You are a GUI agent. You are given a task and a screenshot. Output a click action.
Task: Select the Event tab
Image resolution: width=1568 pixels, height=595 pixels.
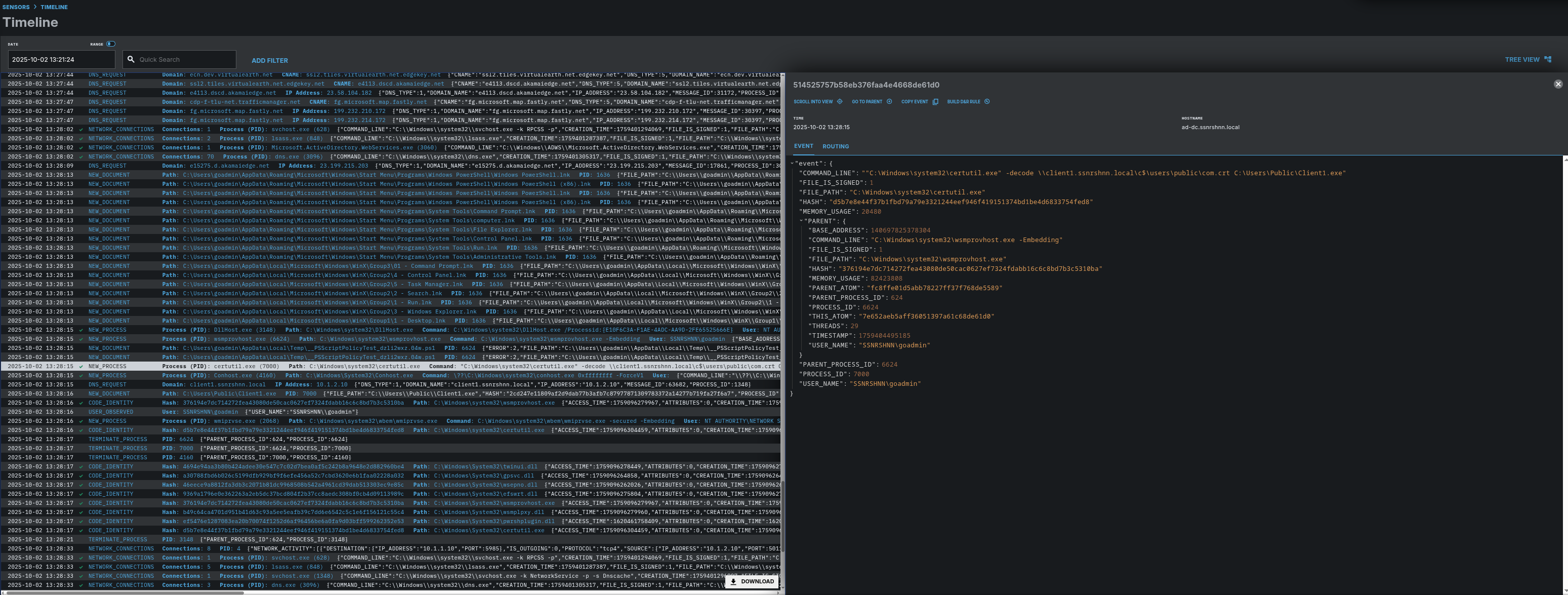tap(803, 146)
